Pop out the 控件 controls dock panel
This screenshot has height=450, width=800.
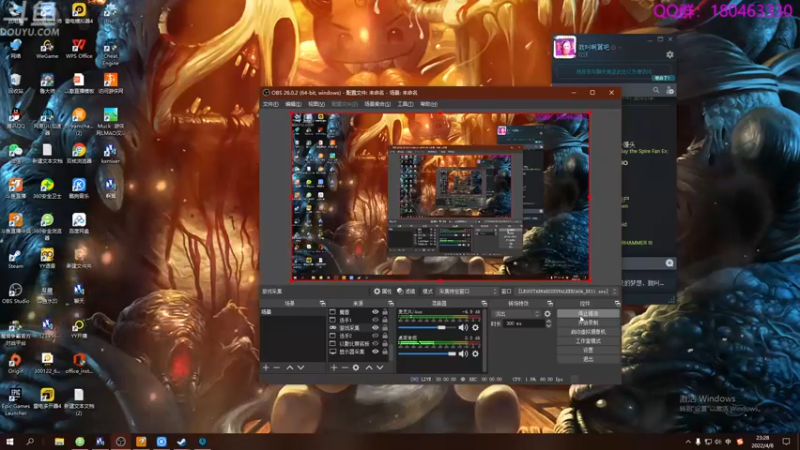pyautogui.click(x=617, y=303)
